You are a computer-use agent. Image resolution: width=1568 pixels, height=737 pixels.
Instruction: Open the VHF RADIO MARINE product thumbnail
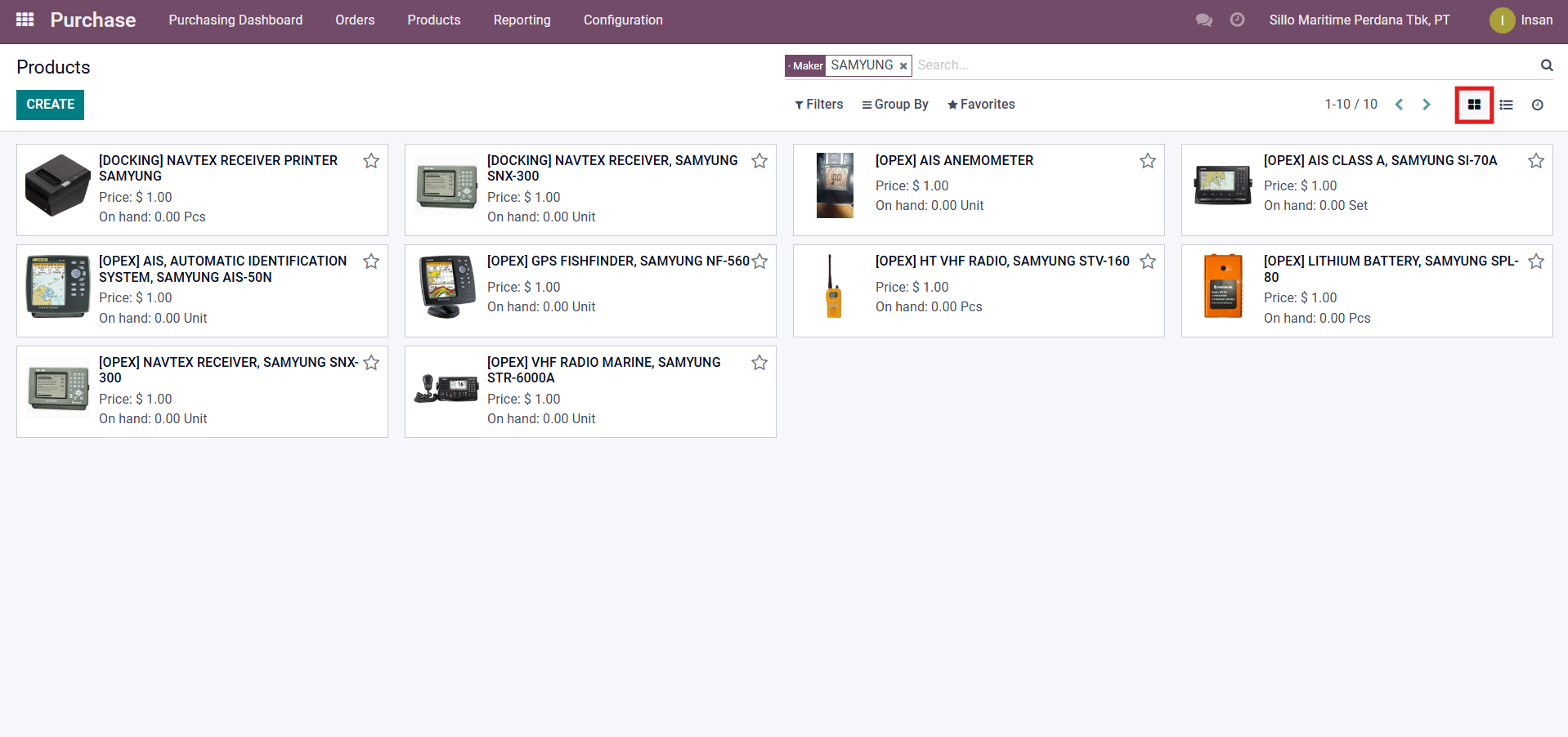(x=446, y=387)
